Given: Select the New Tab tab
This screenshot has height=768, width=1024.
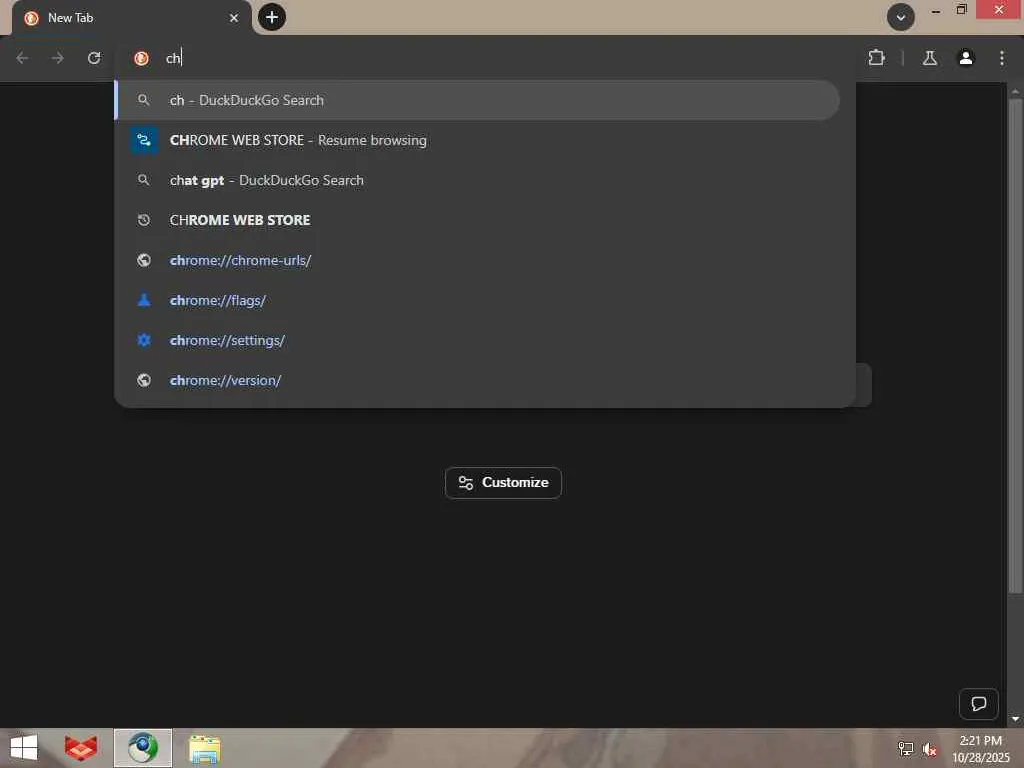Looking at the screenshot, I should (131, 18).
